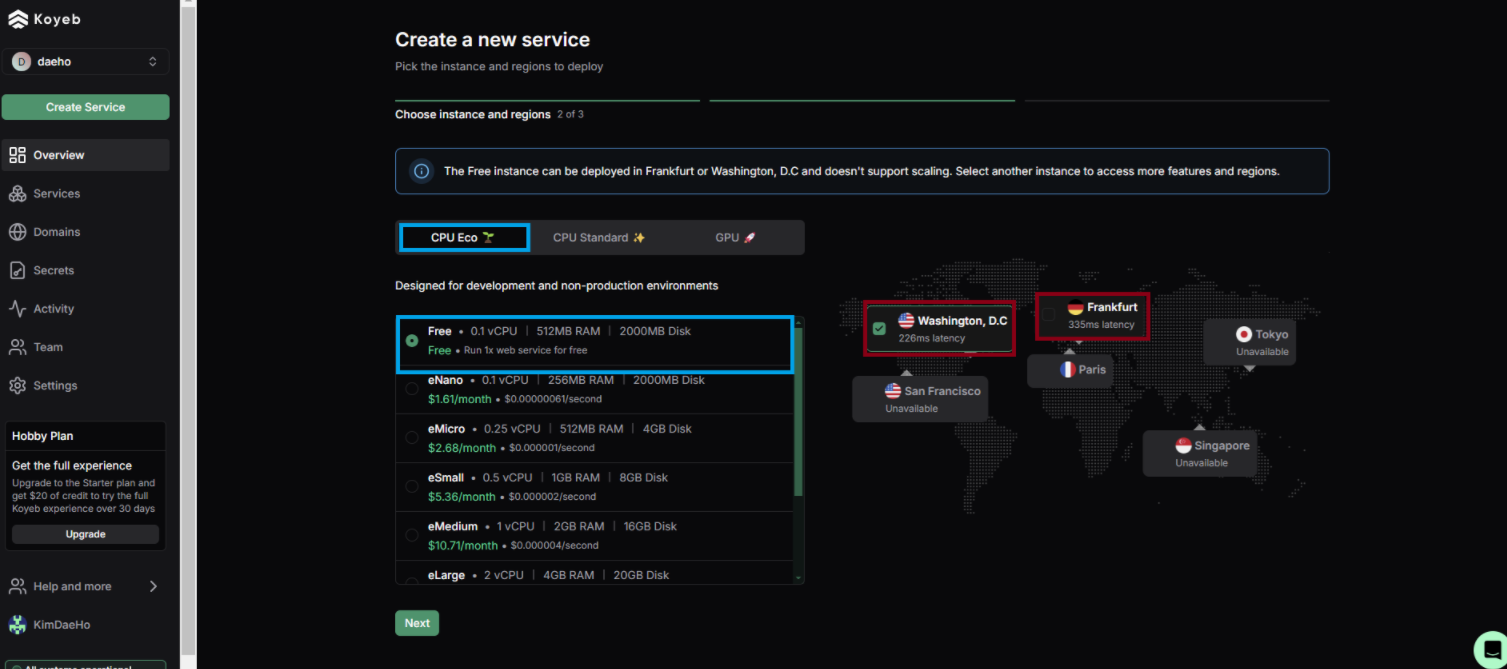This screenshot has height=669, width=1507.
Task: Open the chat support widget
Action: 1490,648
